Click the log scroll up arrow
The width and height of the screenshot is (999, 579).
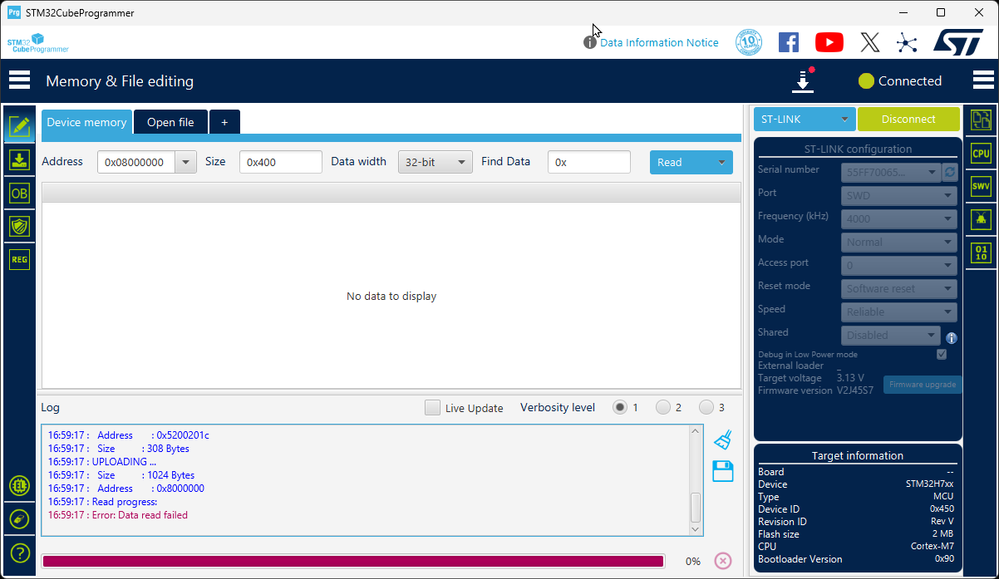pos(695,431)
